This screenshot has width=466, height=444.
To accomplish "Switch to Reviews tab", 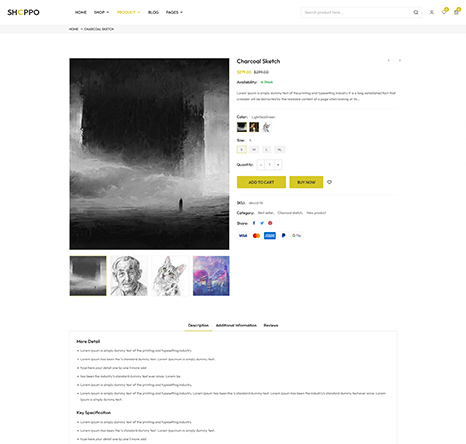I will click(x=271, y=325).
